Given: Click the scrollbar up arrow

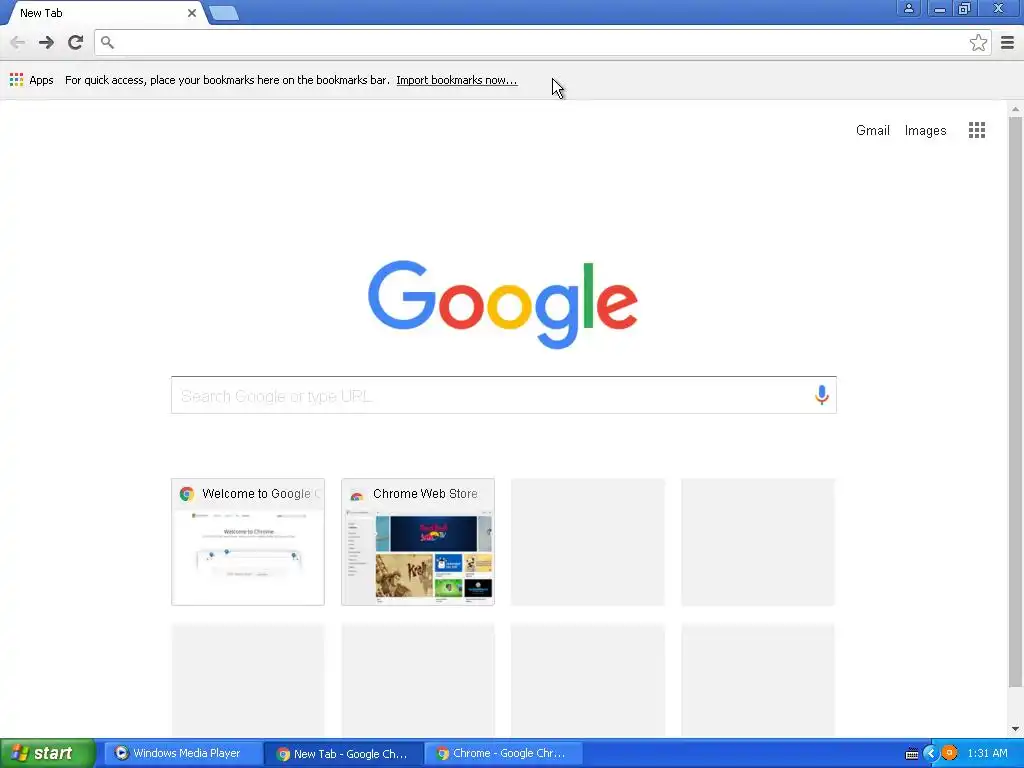Looking at the screenshot, I should click(x=1015, y=108).
